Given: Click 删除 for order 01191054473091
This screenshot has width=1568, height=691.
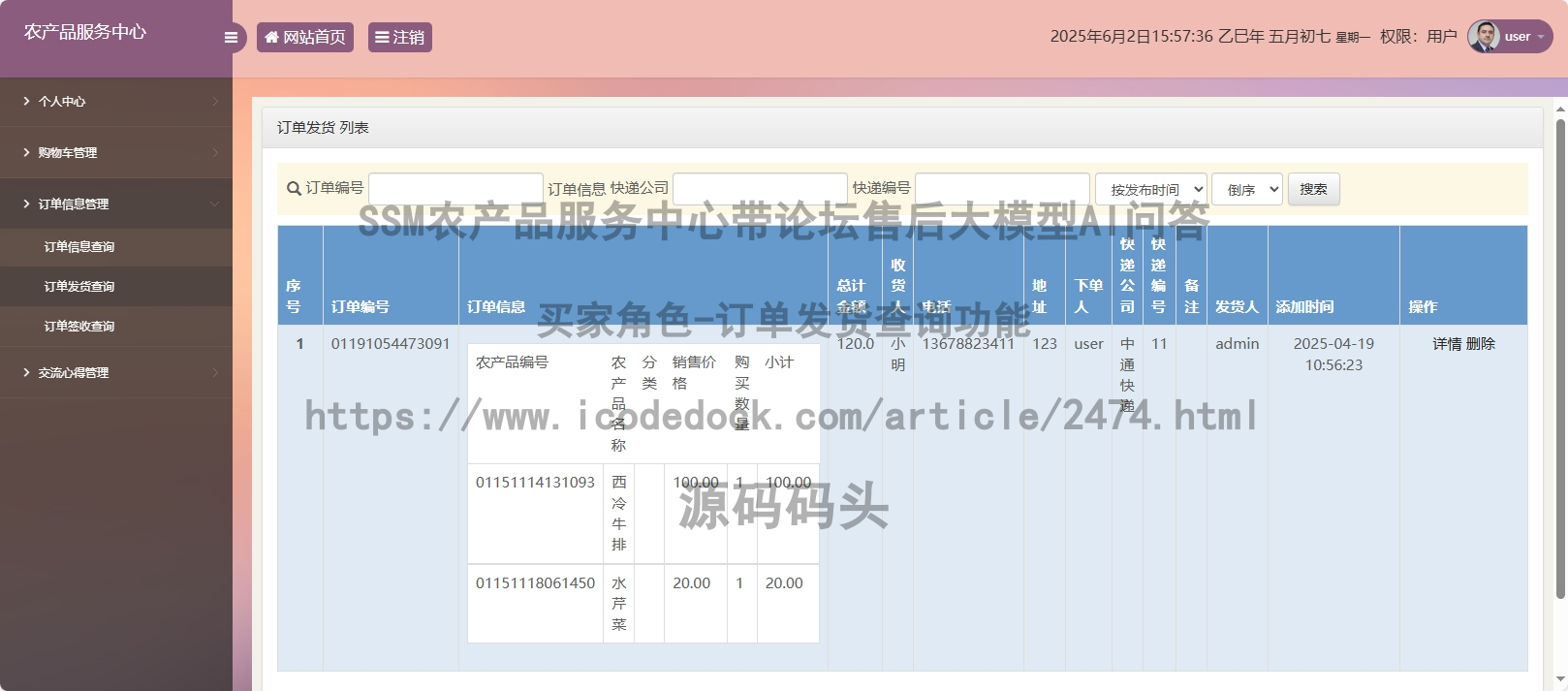Looking at the screenshot, I should (x=1481, y=344).
